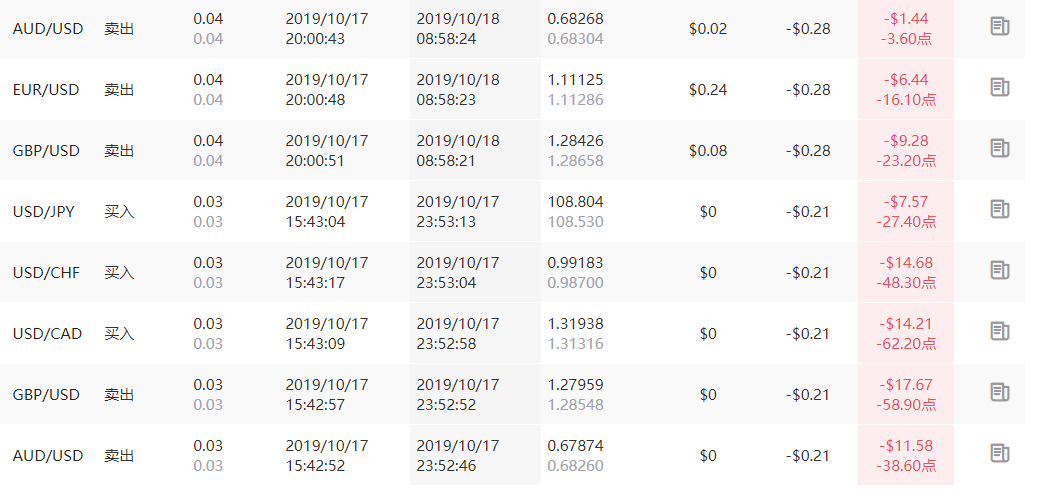Open details icon for AUD/USD 15:42:52 trade

point(1000,453)
